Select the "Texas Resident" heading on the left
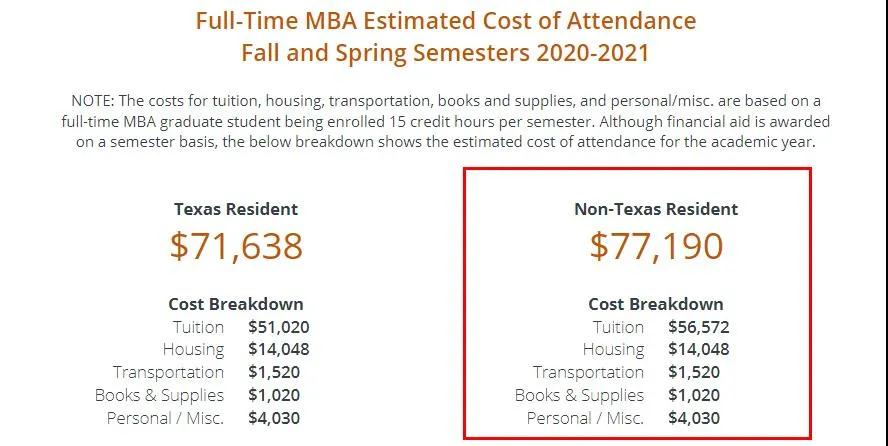 (x=236, y=209)
